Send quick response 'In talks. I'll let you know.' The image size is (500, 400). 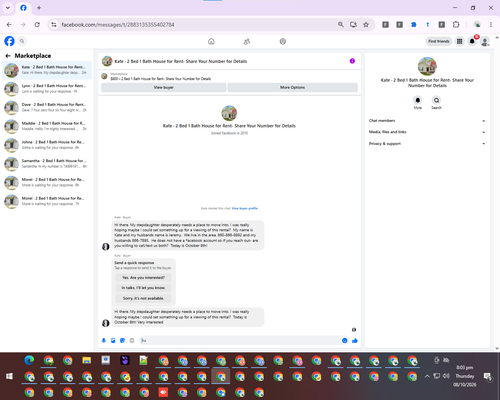coord(143,288)
